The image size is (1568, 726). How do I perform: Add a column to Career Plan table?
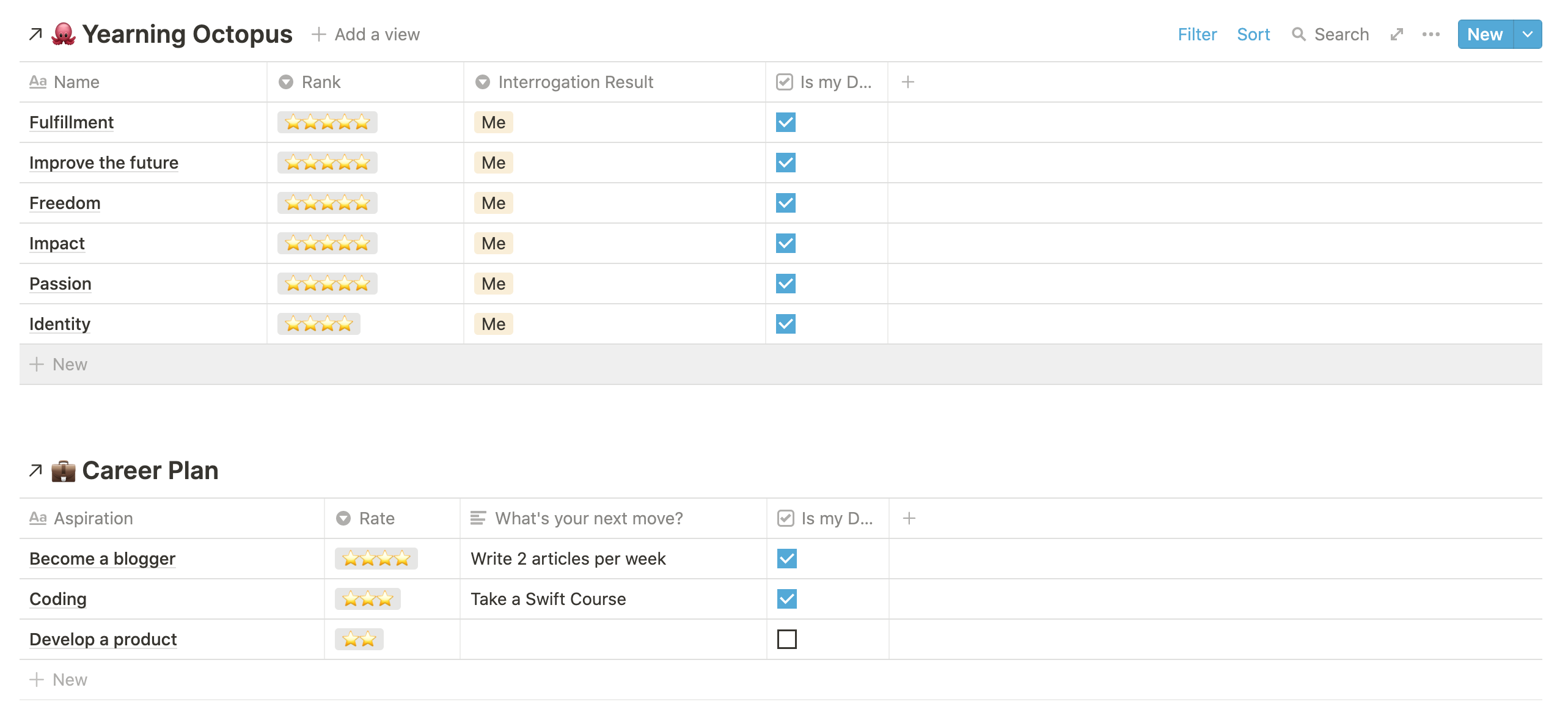909,518
